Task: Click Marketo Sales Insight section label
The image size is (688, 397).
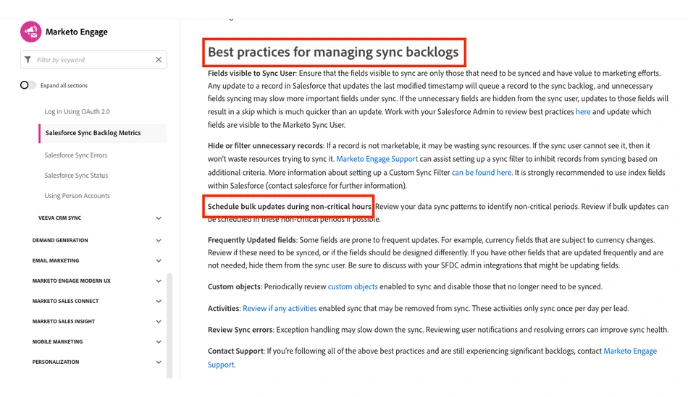Action: pos(64,321)
